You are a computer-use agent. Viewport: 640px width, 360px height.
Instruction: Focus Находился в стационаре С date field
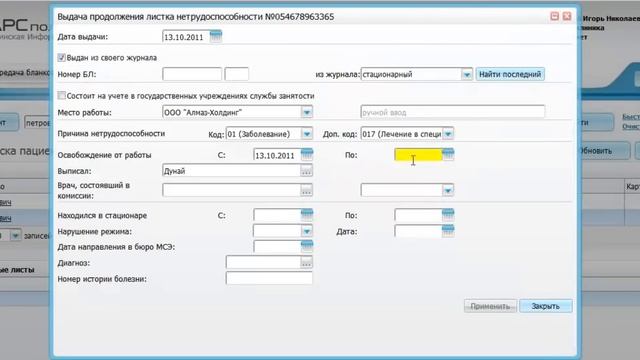pos(278,215)
